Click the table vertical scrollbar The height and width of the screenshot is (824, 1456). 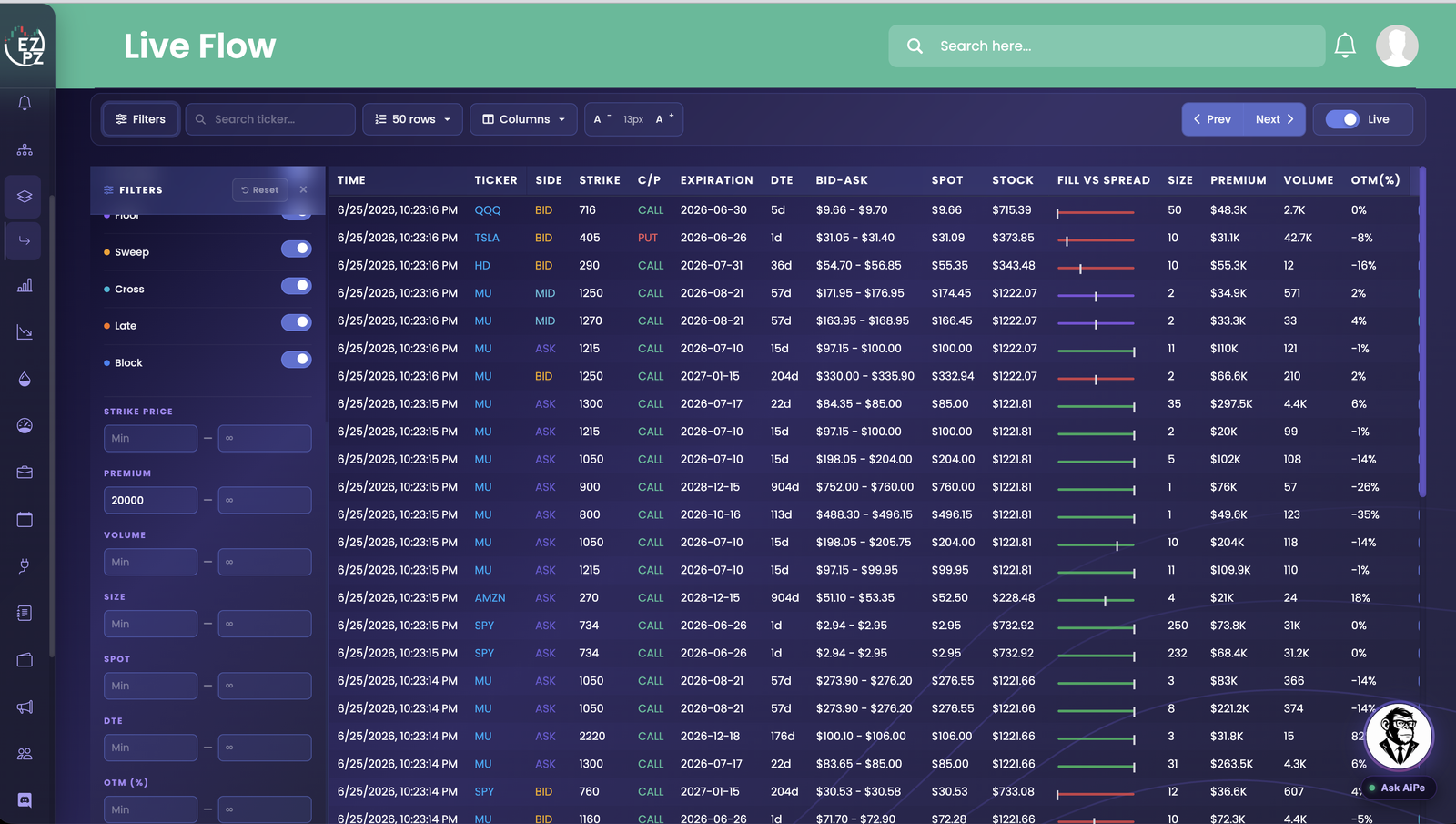1422,332
